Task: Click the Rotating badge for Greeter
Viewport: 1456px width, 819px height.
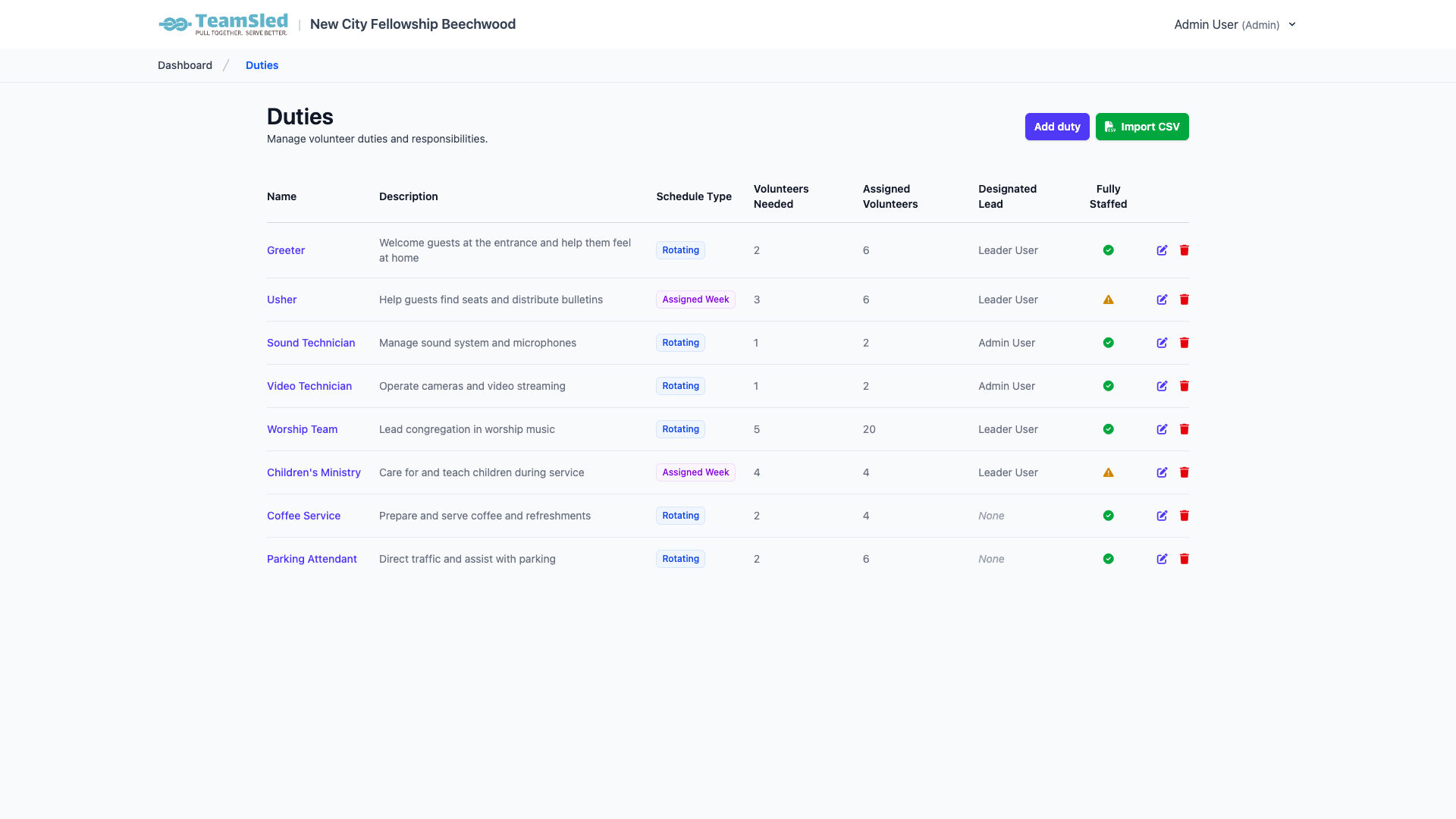Action: 679,250
